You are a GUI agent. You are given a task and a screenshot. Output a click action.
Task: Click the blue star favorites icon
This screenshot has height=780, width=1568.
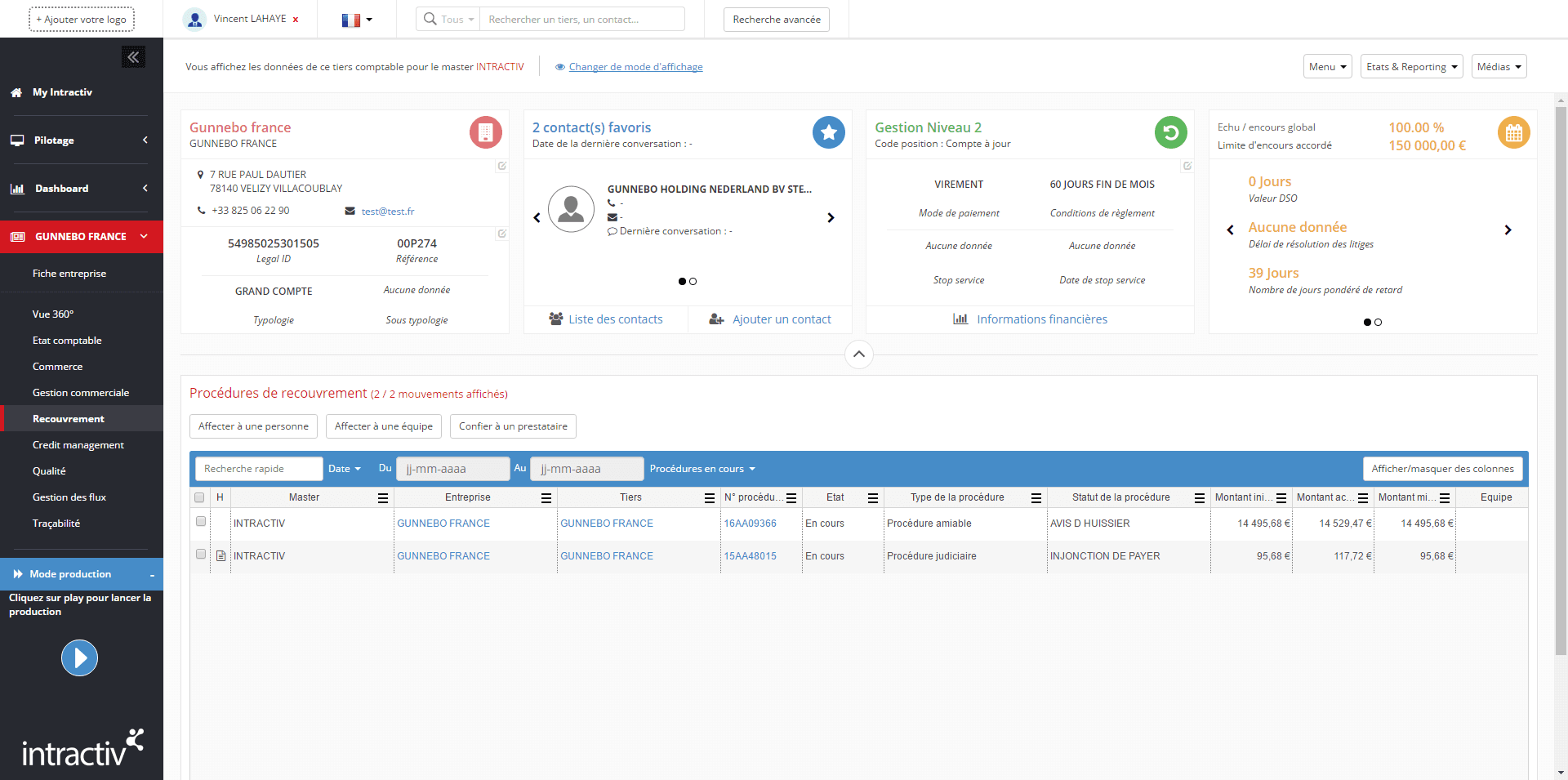(x=828, y=132)
